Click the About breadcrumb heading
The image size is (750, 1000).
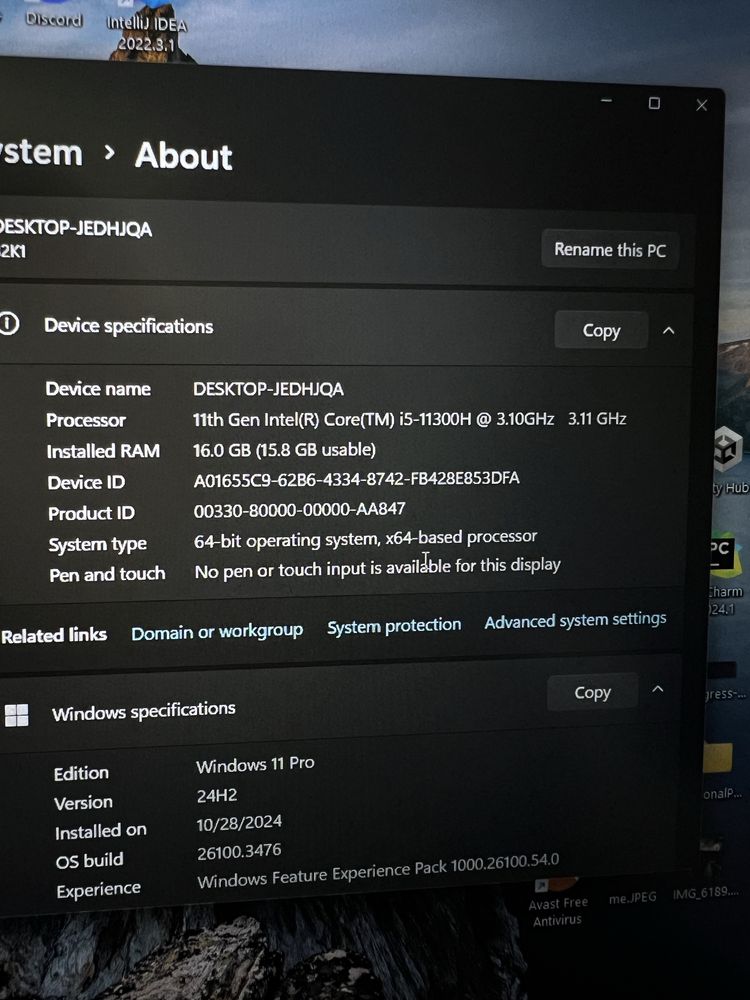click(x=184, y=156)
